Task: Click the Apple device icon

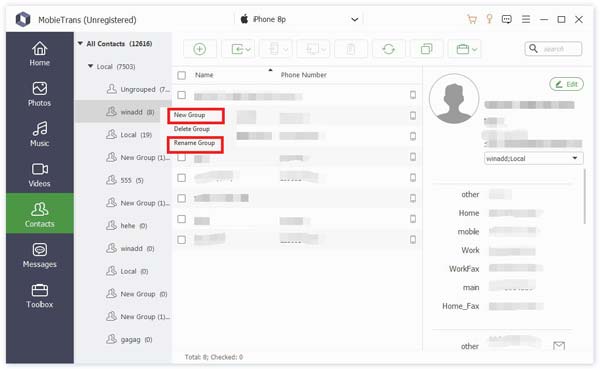Action: click(x=244, y=19)
